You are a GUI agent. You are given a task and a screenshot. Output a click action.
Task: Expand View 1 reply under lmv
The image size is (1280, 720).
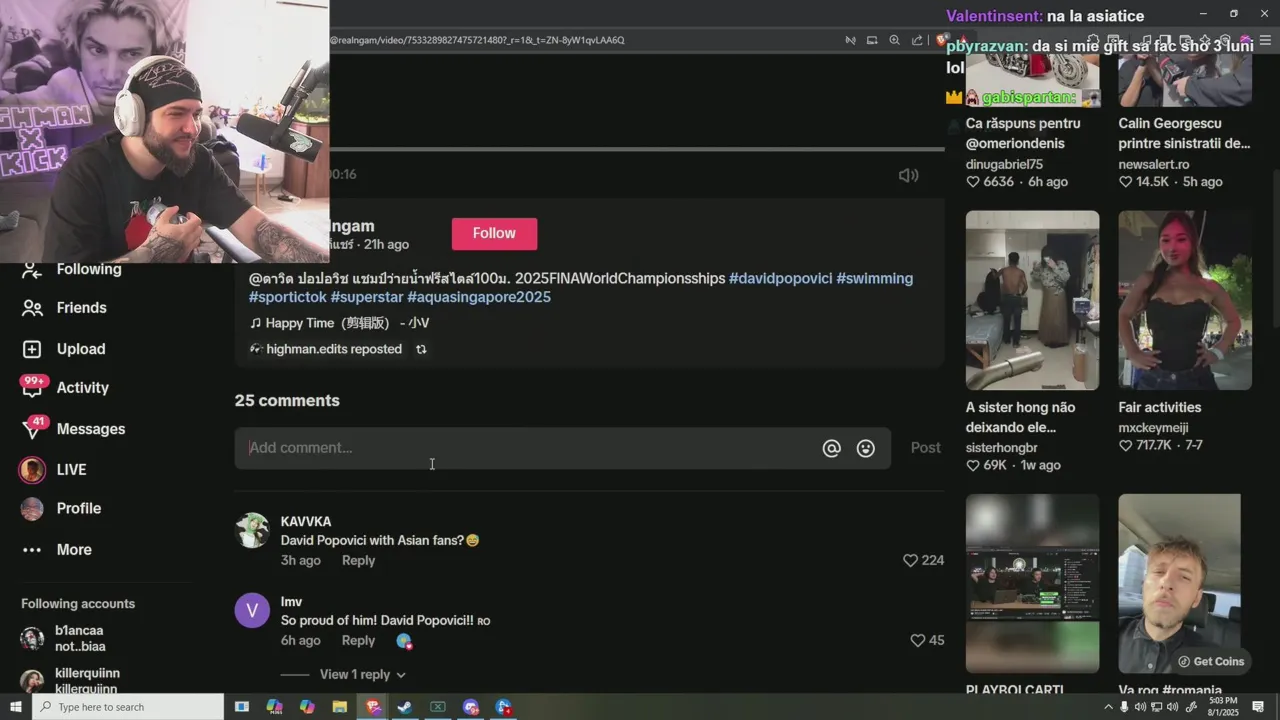pos(362,674)
